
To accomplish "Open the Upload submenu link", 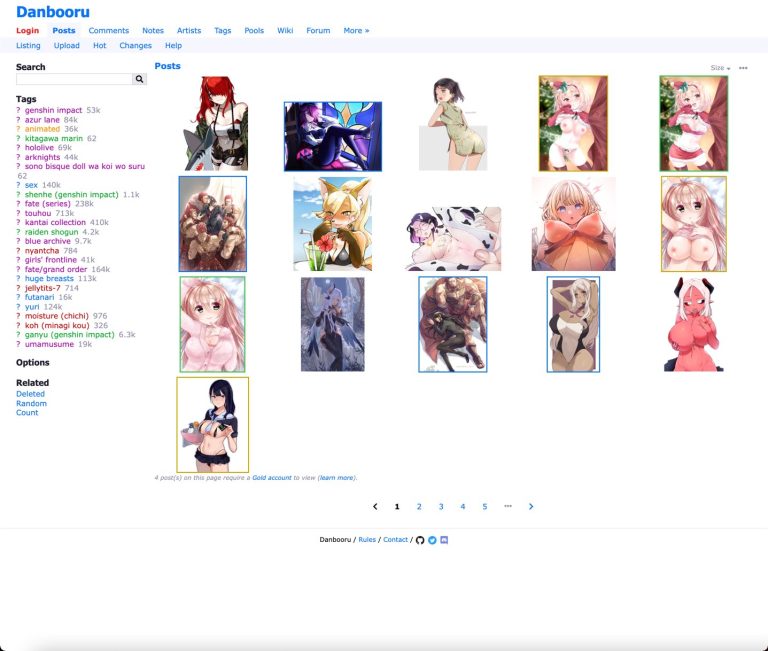I will point(67,46).
